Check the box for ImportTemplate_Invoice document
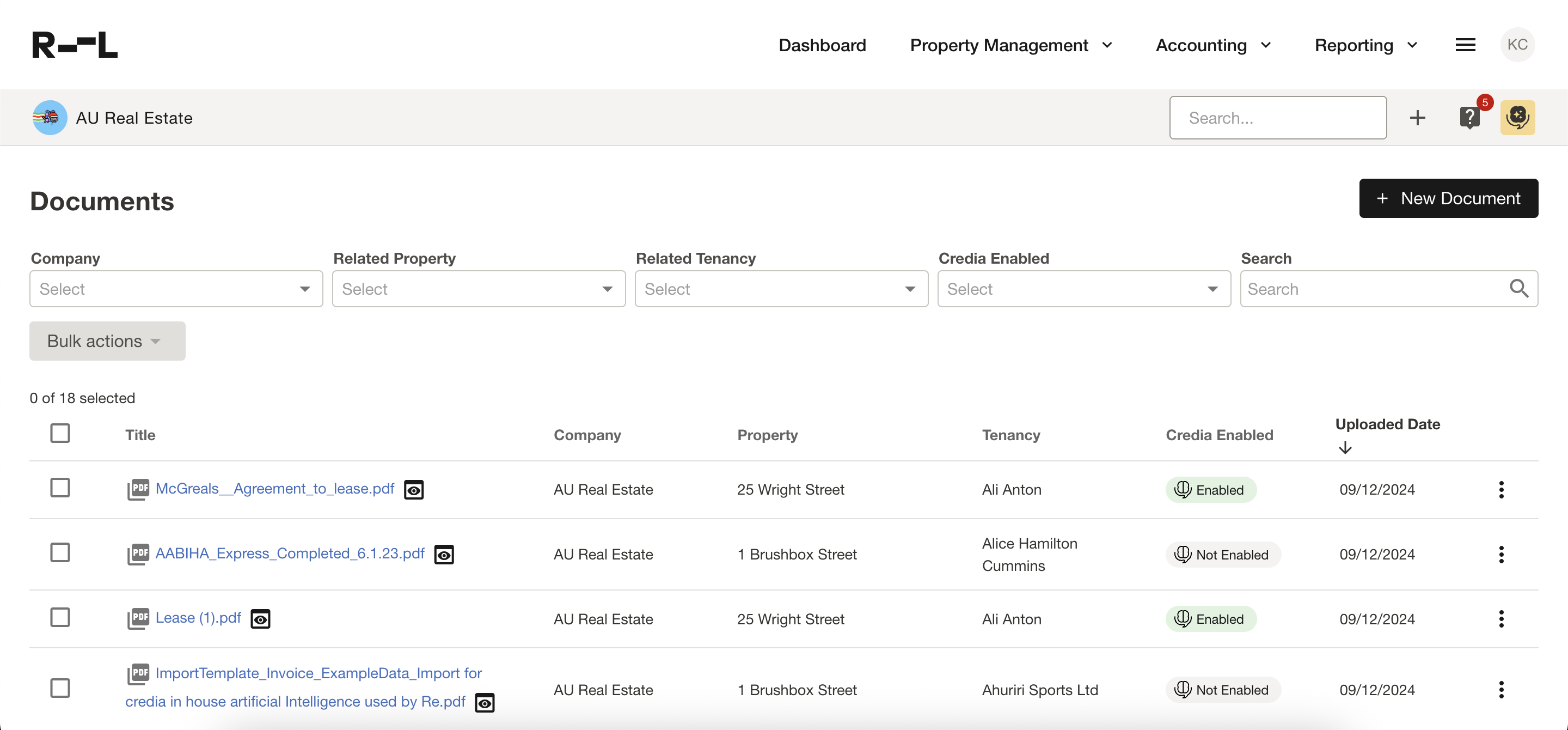 60,688
